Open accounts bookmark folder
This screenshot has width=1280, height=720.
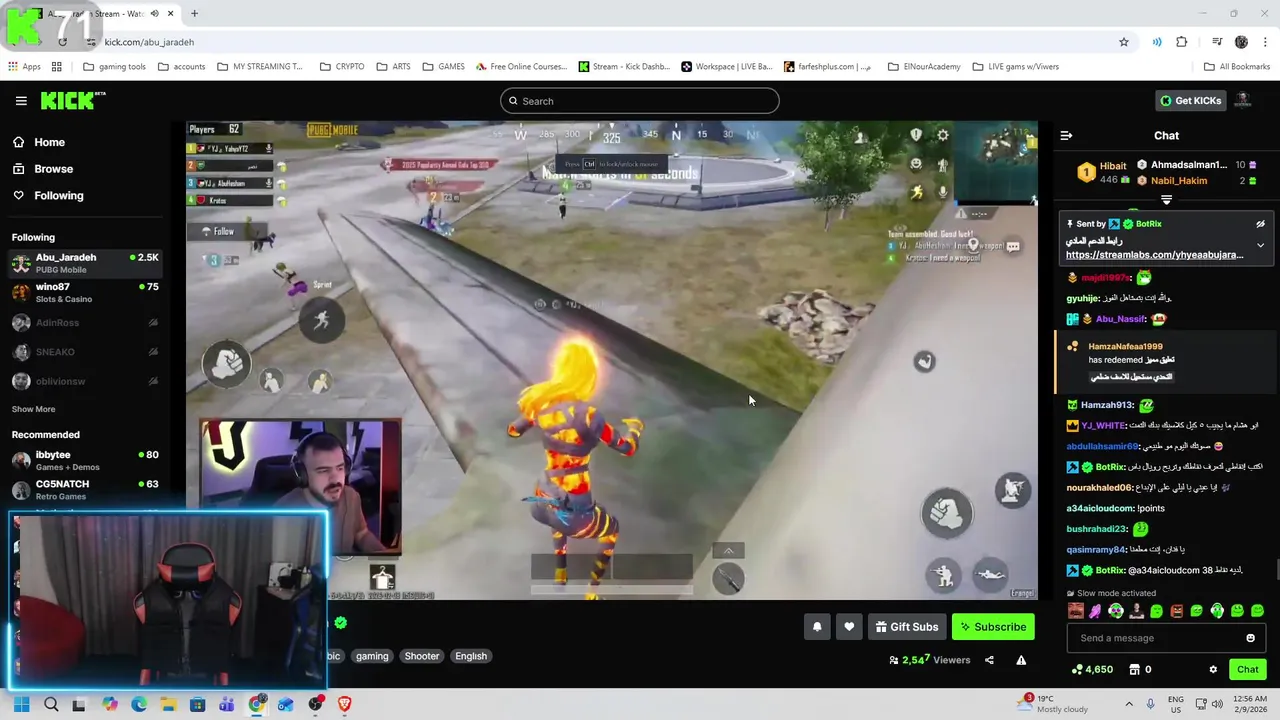click(x=181, y=67)
